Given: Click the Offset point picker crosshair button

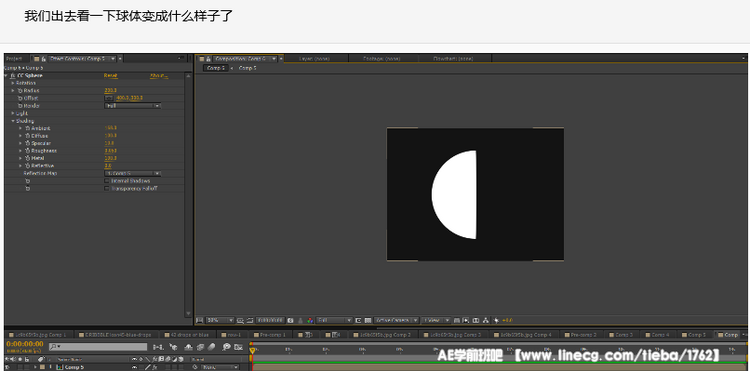Looking at the screenshot, I should (109, 98).
